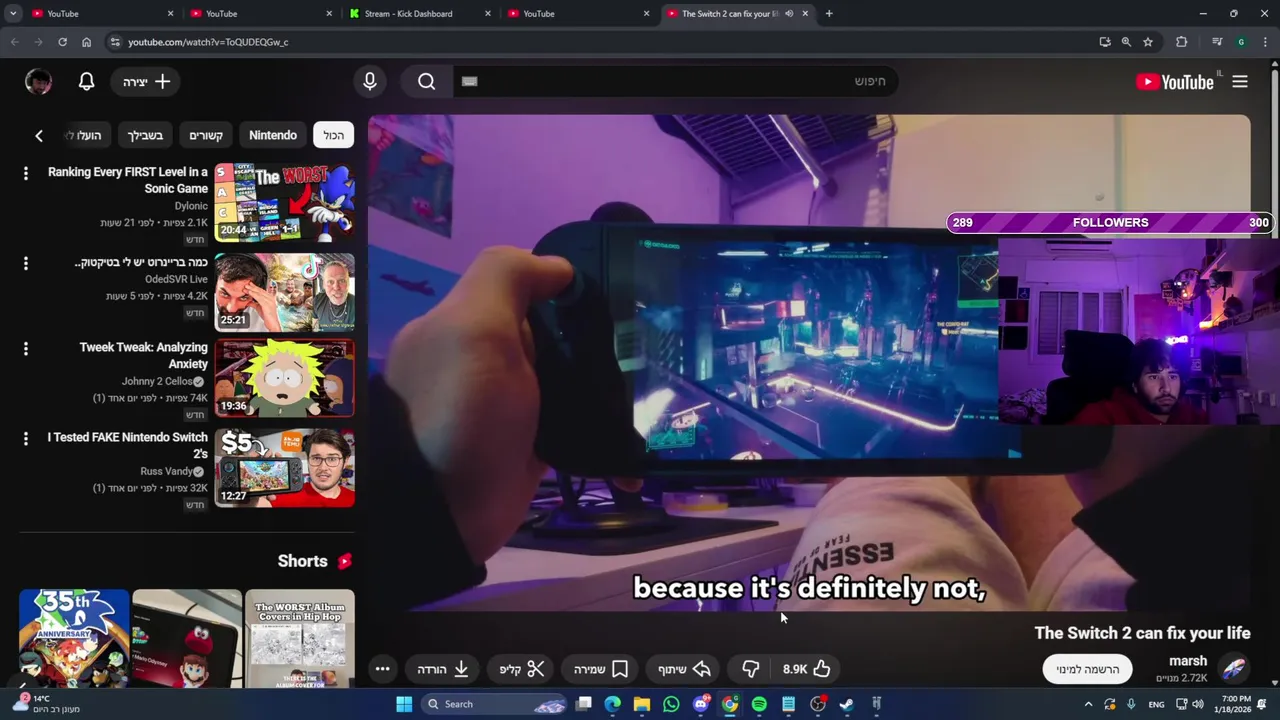The height and width of the screenshot is (720, 1280).
Task: Open Steam from the taskbar
Action: coord(847,704)
